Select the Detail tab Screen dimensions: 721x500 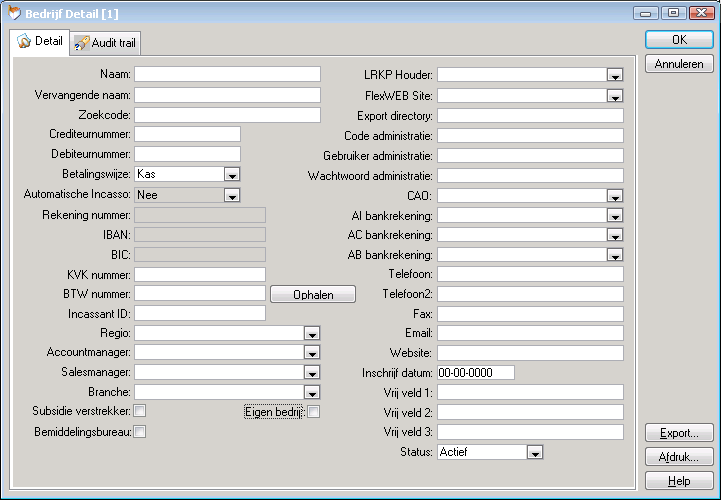pyautogui.click(x=40, y=42)
